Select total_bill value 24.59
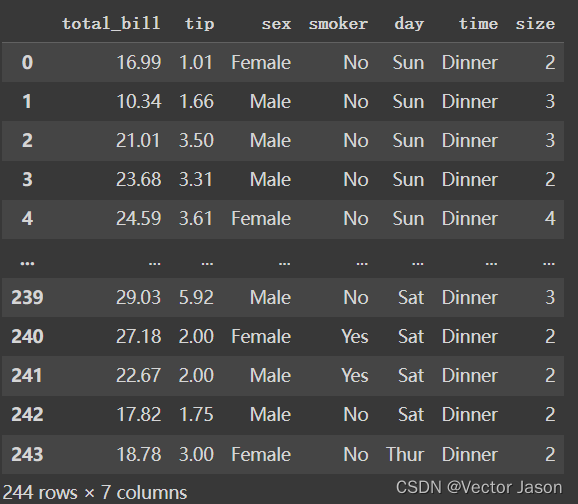The image size is (578, 504). pos(139,219)
